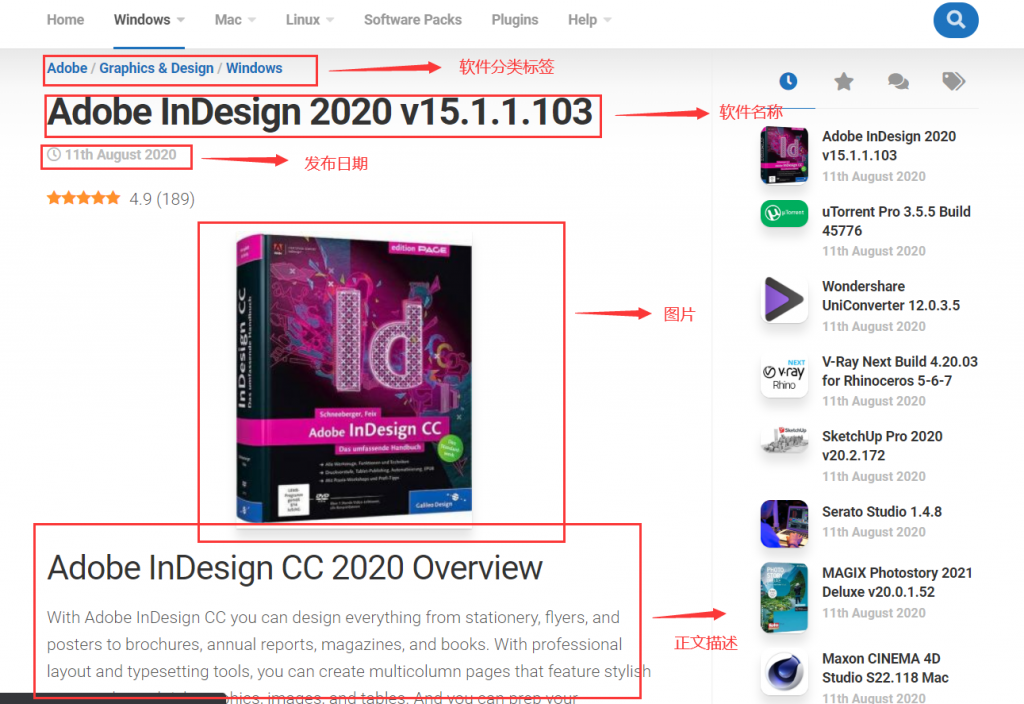Show recent posts via clock tab icon

tap(788, 81)
